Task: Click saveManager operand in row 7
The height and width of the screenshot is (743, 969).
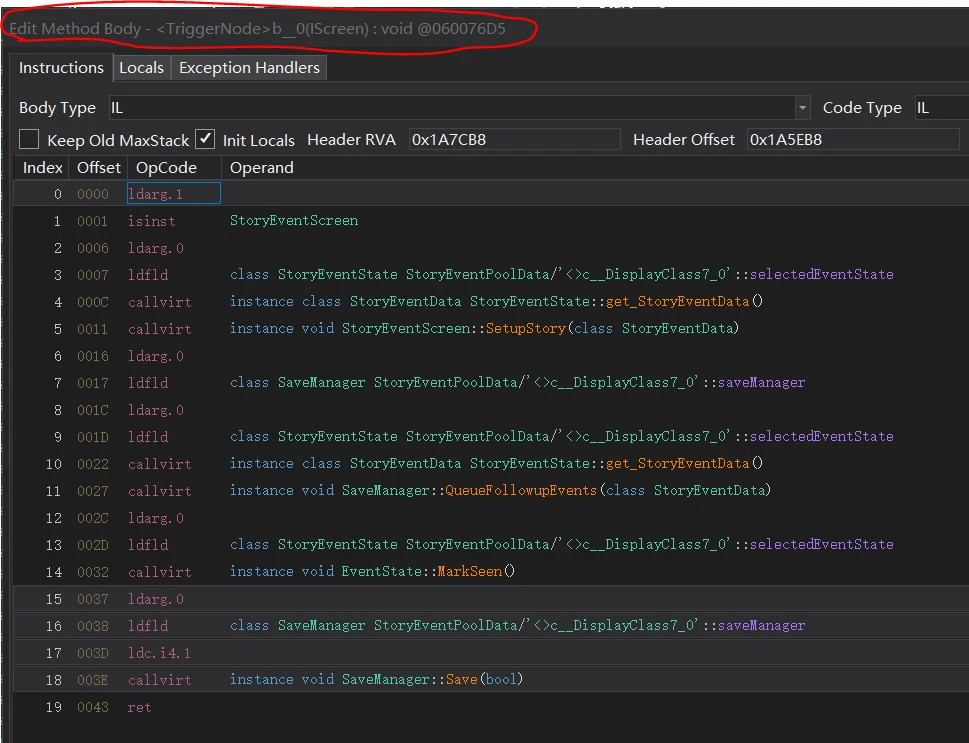Action: click(x=761, y=383)
